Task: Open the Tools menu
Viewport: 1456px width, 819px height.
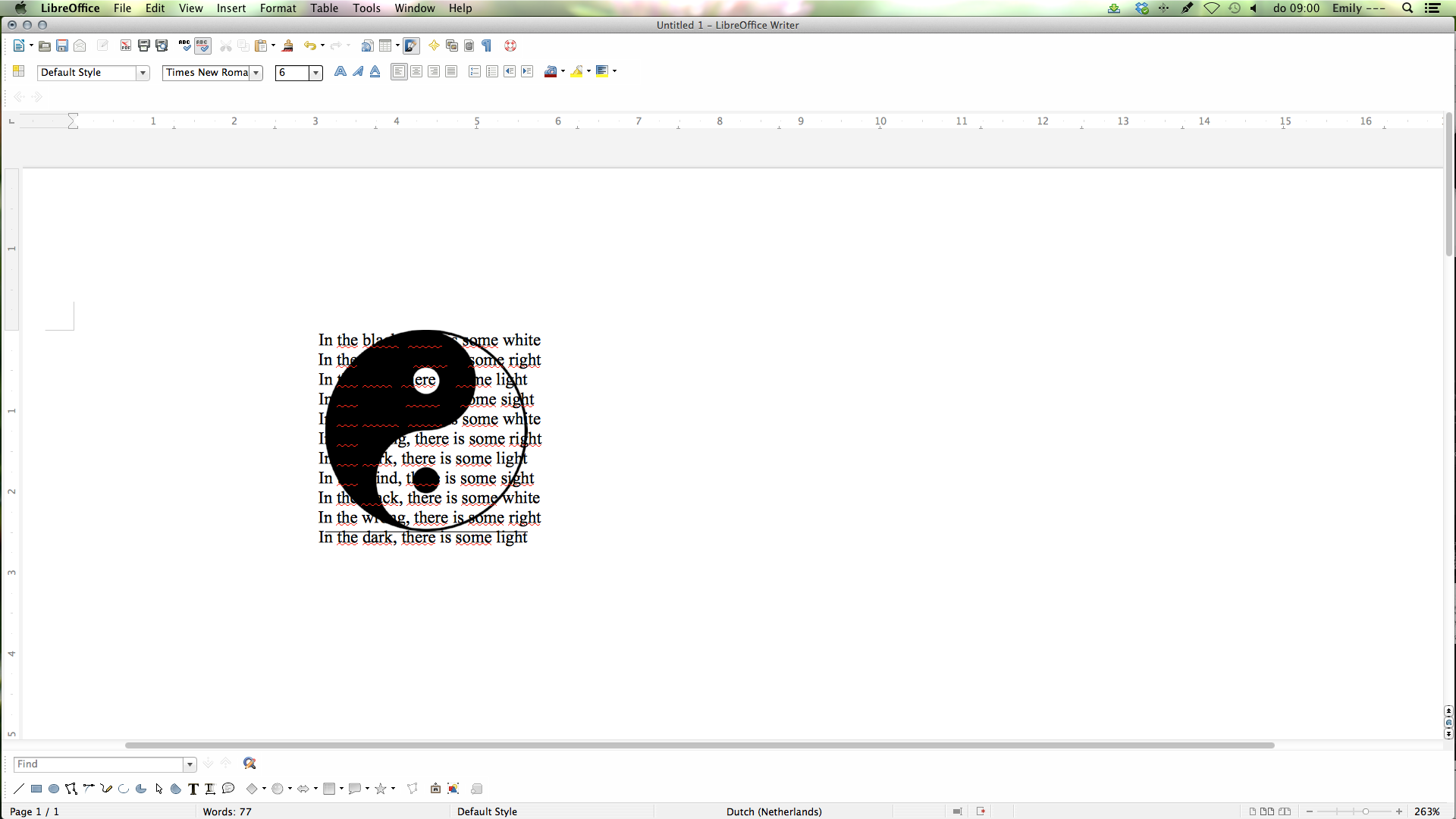Action: pyautogui.click(x=366, y=8)
